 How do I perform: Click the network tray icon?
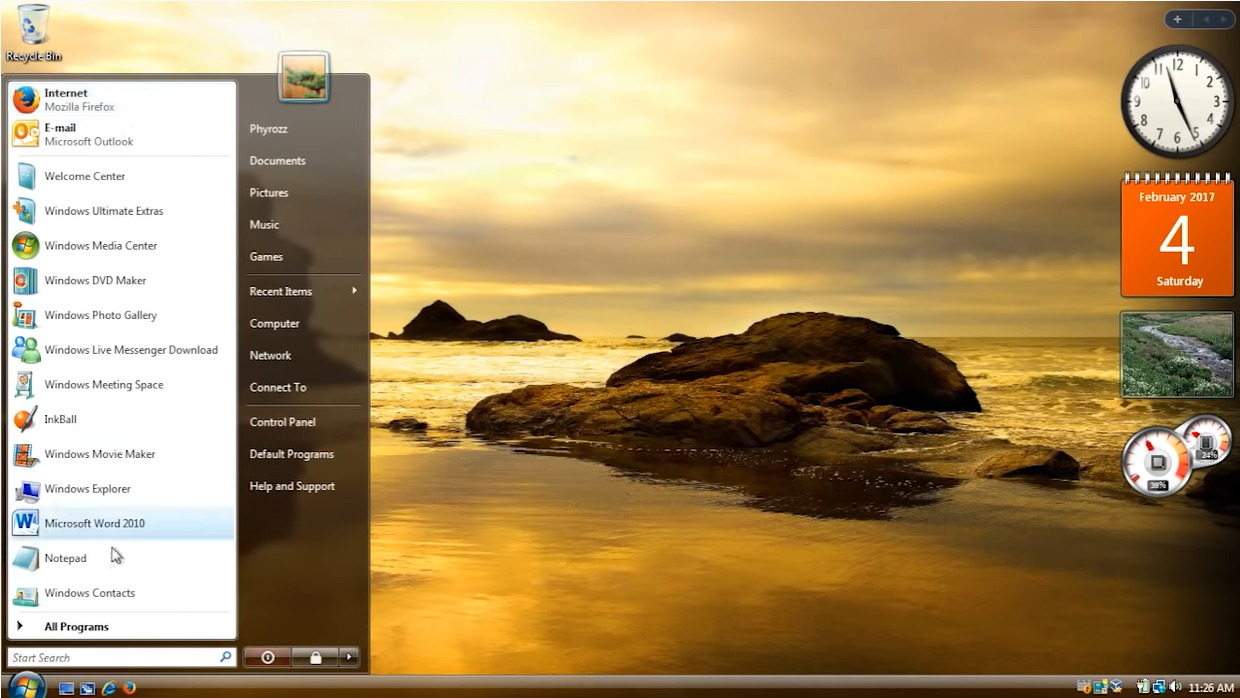point(1159,687)
